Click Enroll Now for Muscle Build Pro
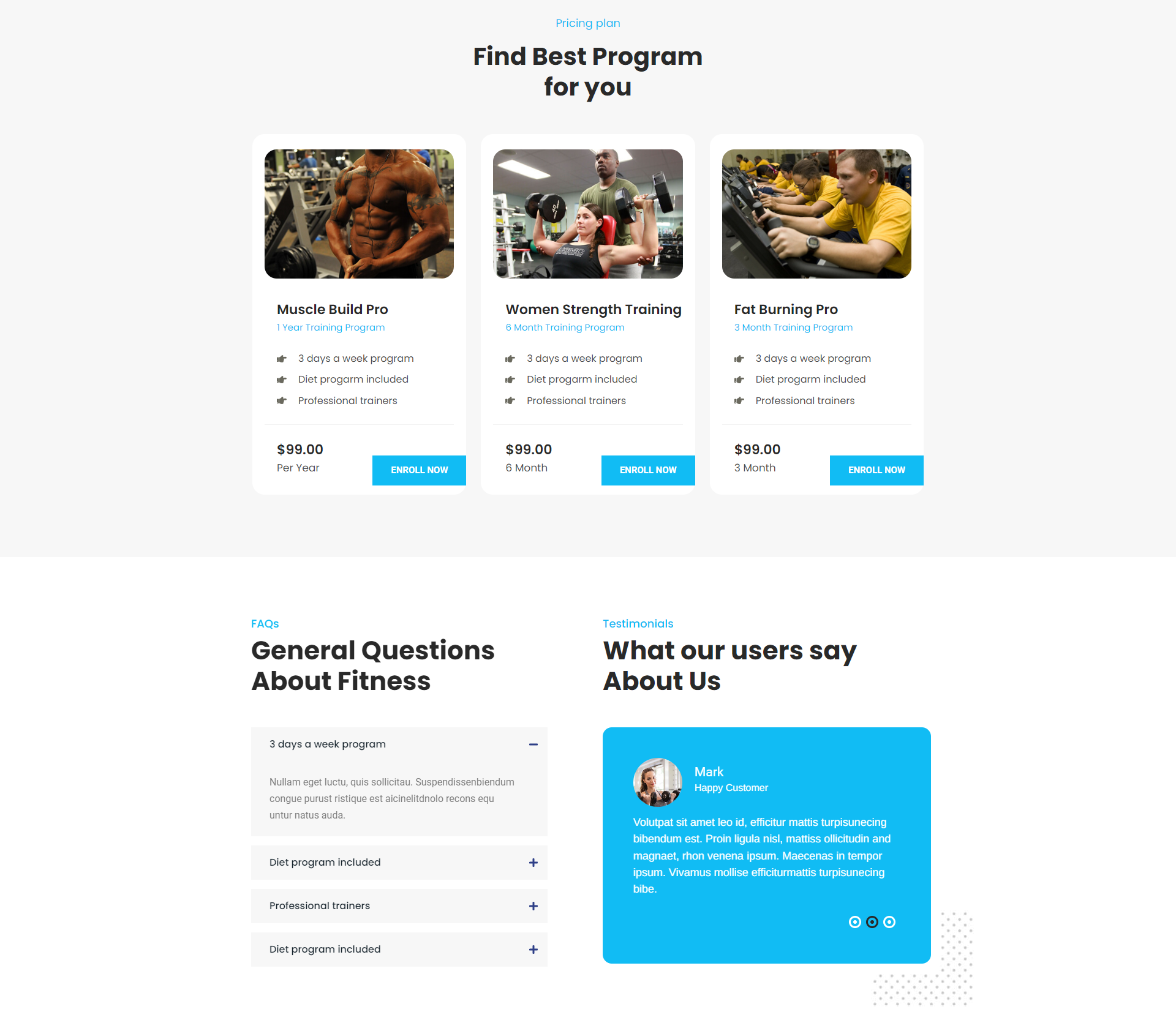 [419, 470]
